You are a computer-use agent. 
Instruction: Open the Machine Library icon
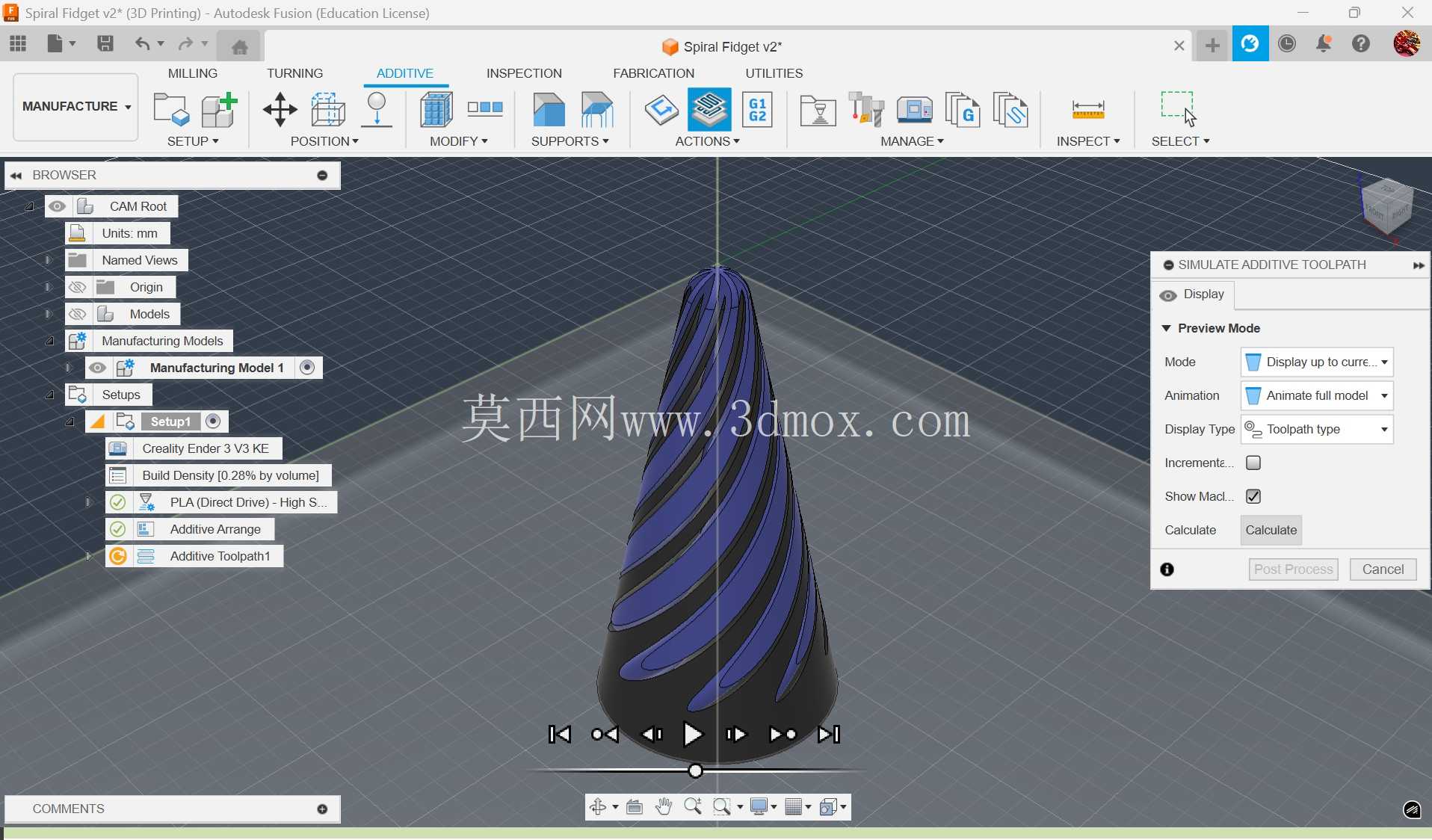(914, 109)
